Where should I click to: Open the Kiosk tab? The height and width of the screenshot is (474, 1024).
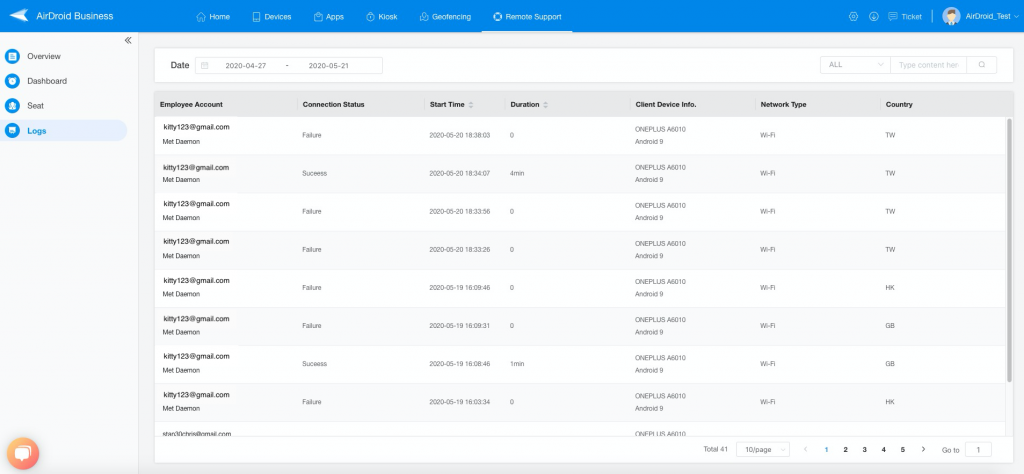pyautogui.click(x=381, y=16)
